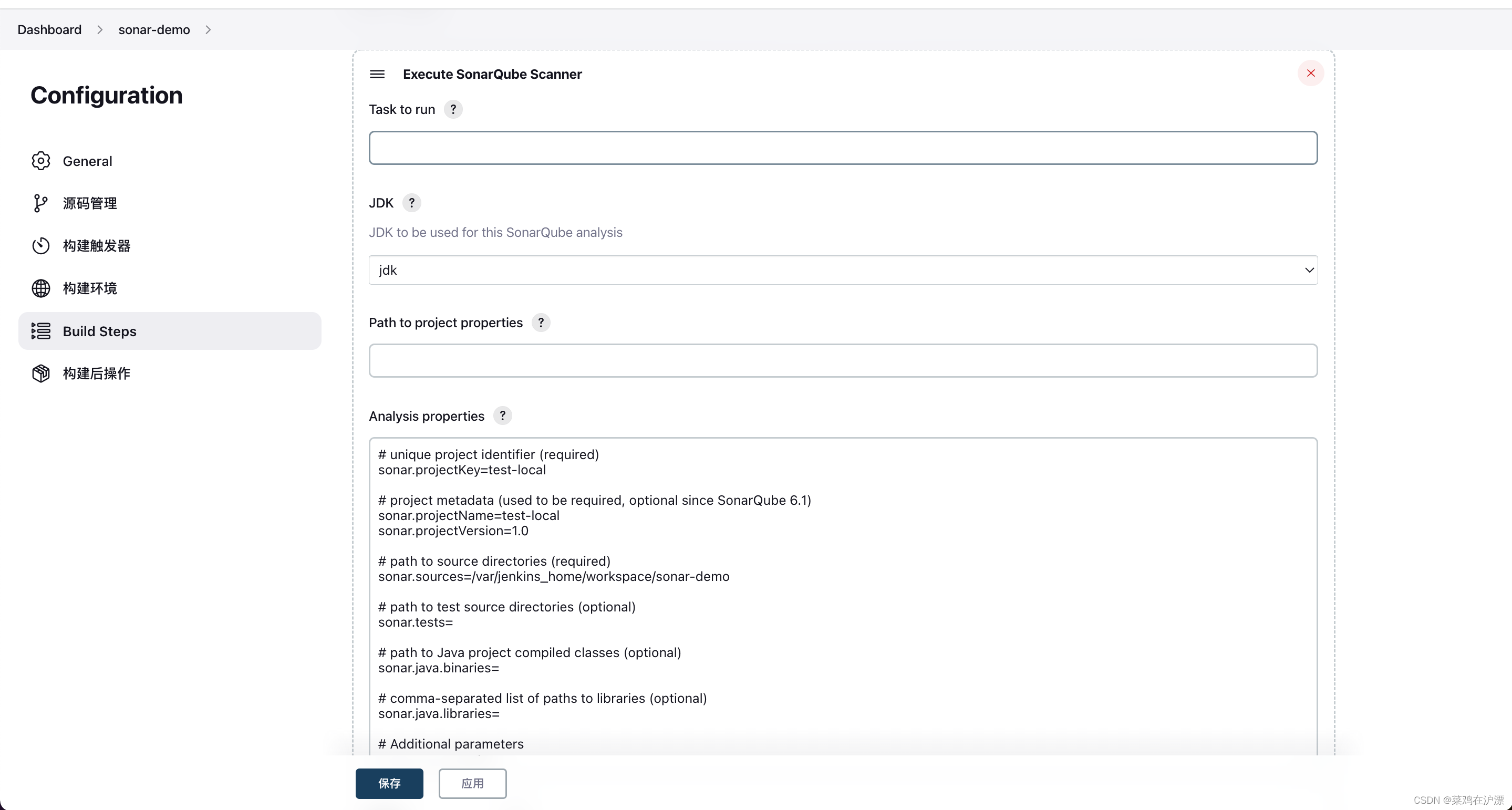The height and width of the screenshot is (810, 1512).
Task: Show the JDK help tooltip
Action: [412, 203]
